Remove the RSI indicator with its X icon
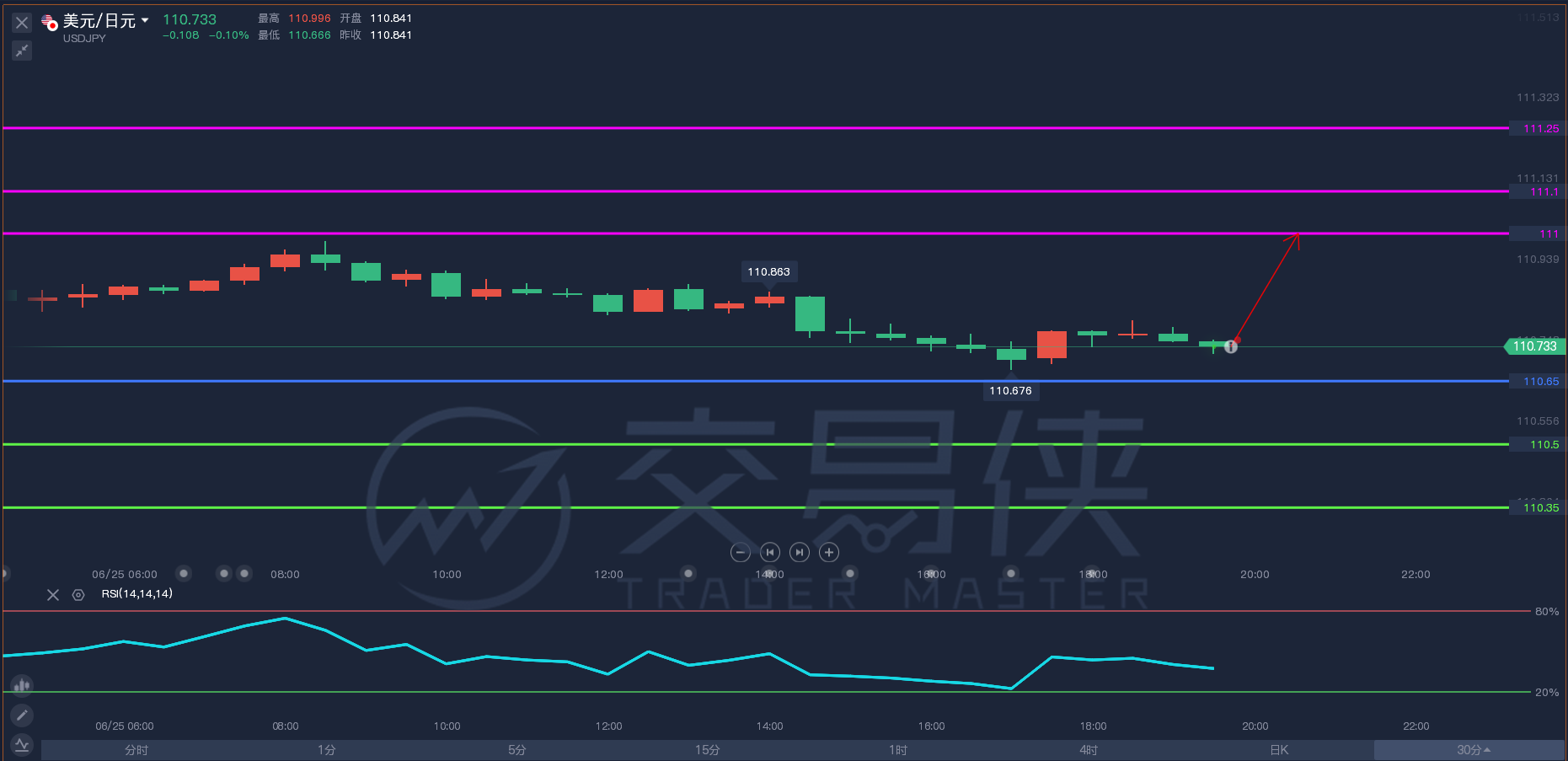Viewport: 1568px width, 761px height. pyautogui.click(x=53, y=595)
